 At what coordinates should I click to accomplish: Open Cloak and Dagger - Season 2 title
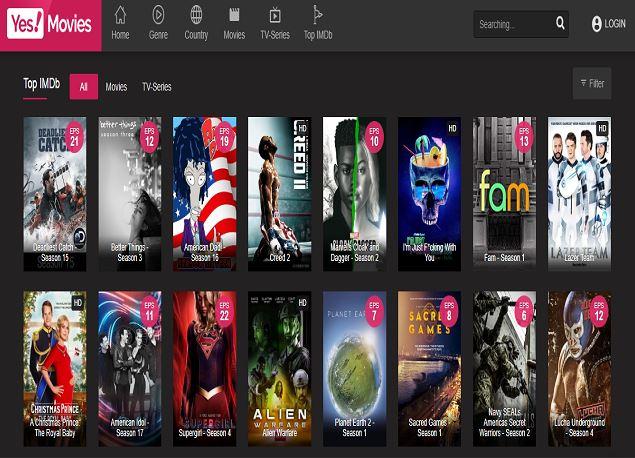(x=355, y=252)
